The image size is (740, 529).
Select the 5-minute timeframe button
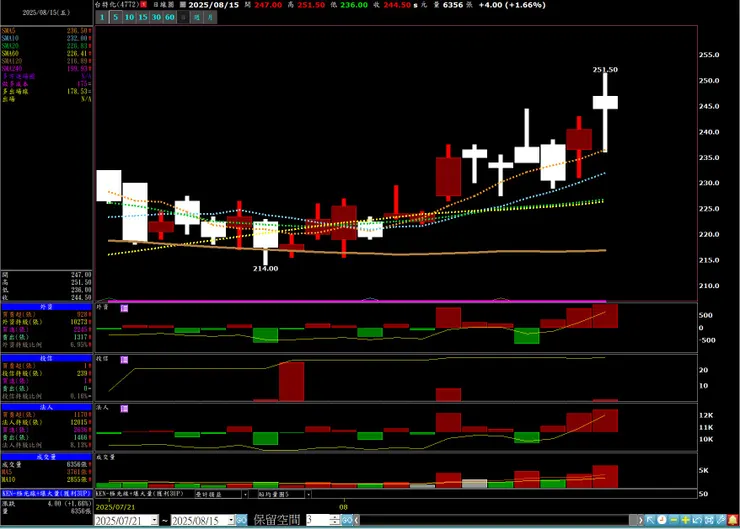click(x=116, y=17)
